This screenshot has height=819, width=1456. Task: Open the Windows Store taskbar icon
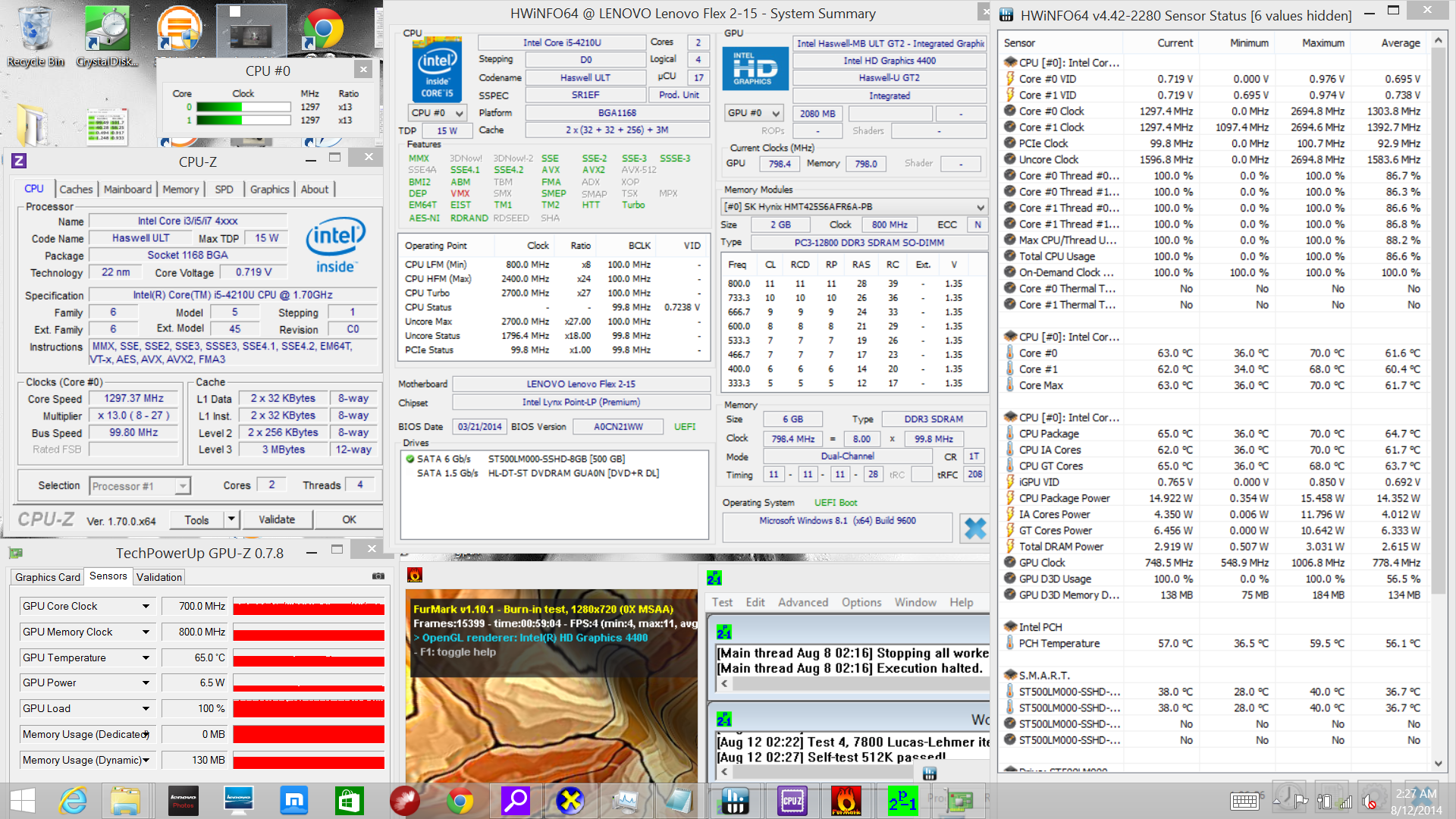[x=349, y=801]
